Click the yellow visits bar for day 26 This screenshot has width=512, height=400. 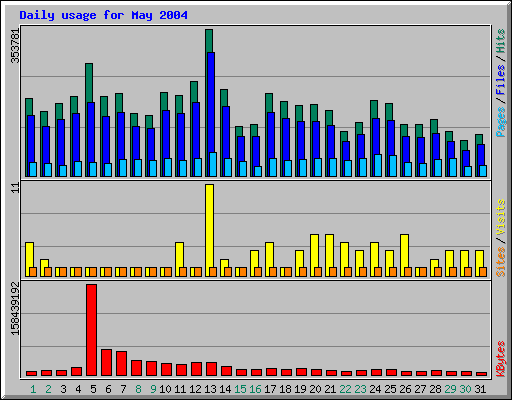pos(404,251)
